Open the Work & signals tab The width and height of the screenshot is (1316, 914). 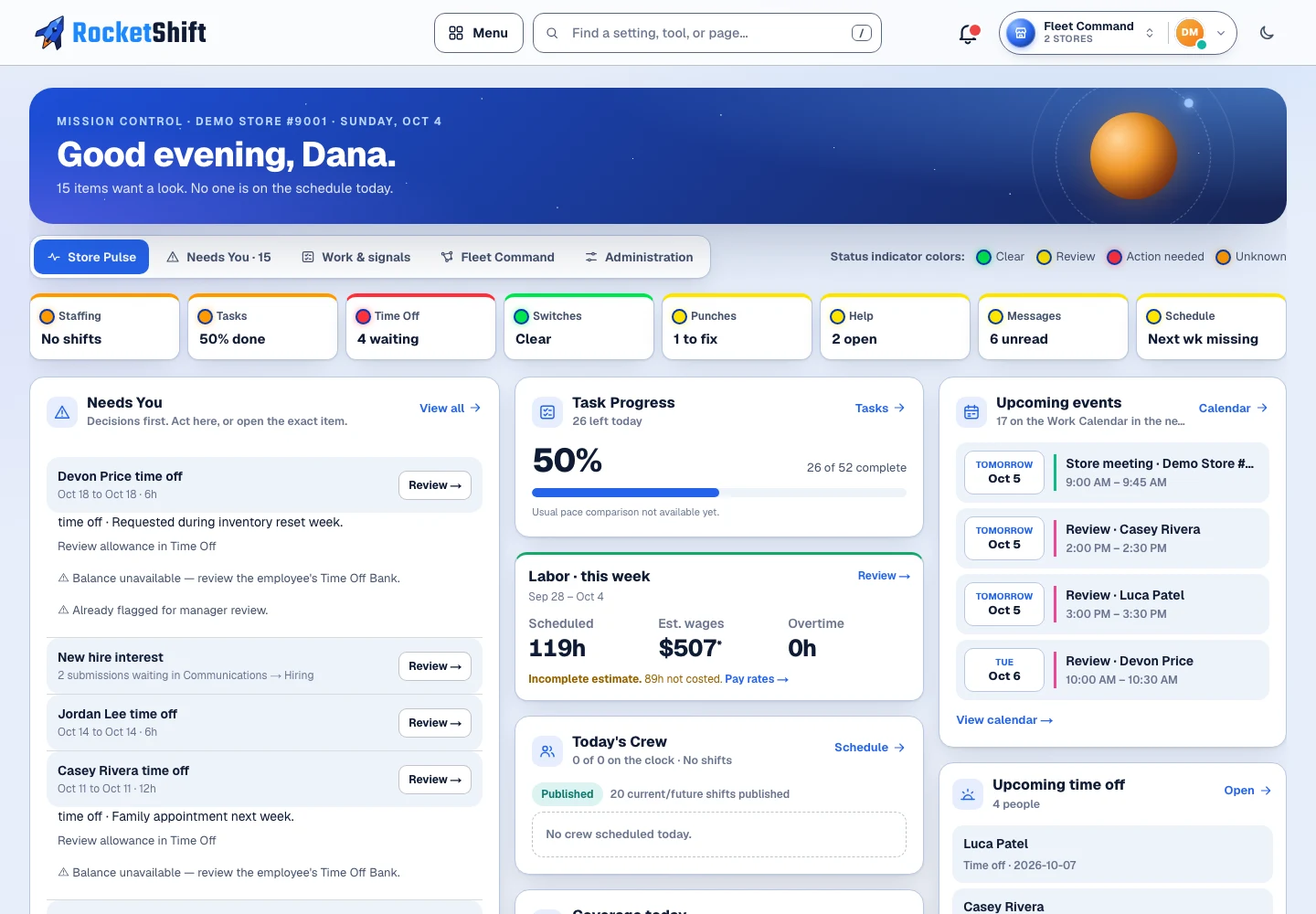tap(356, 257)
